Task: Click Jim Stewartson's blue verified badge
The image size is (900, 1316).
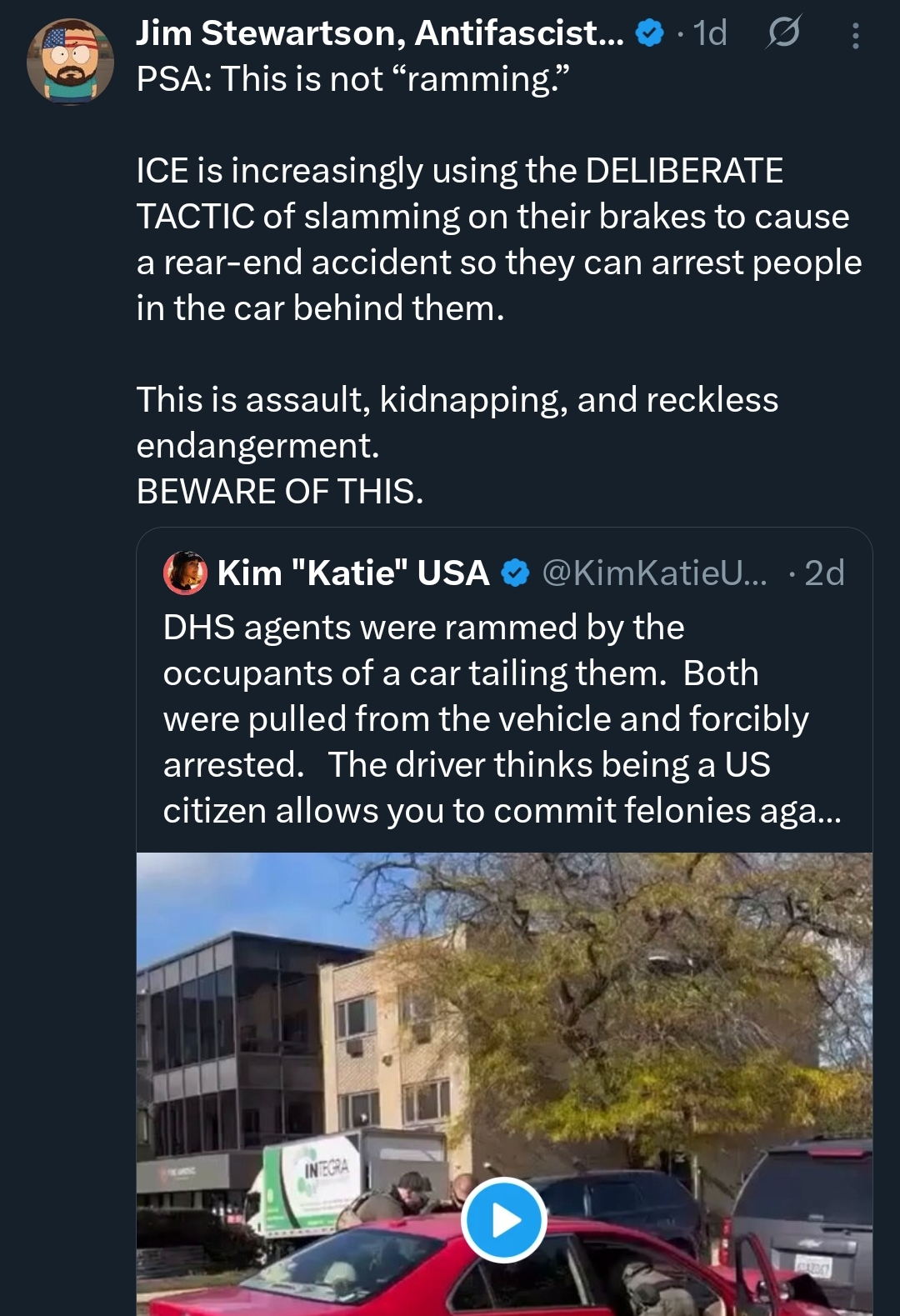Action: 649,33
